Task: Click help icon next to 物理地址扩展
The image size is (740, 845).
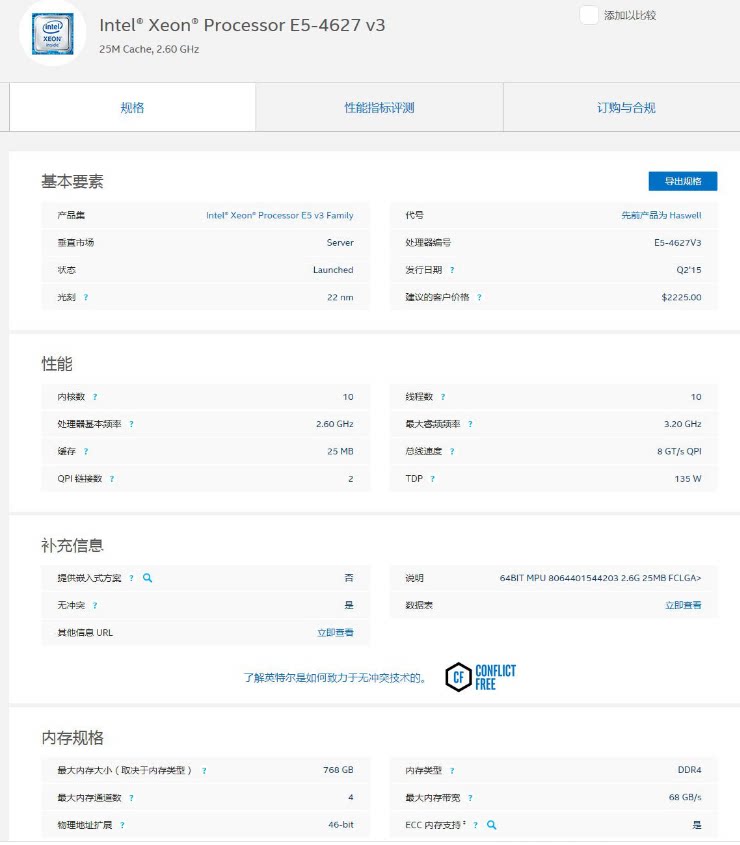Action: coord(122,825)
